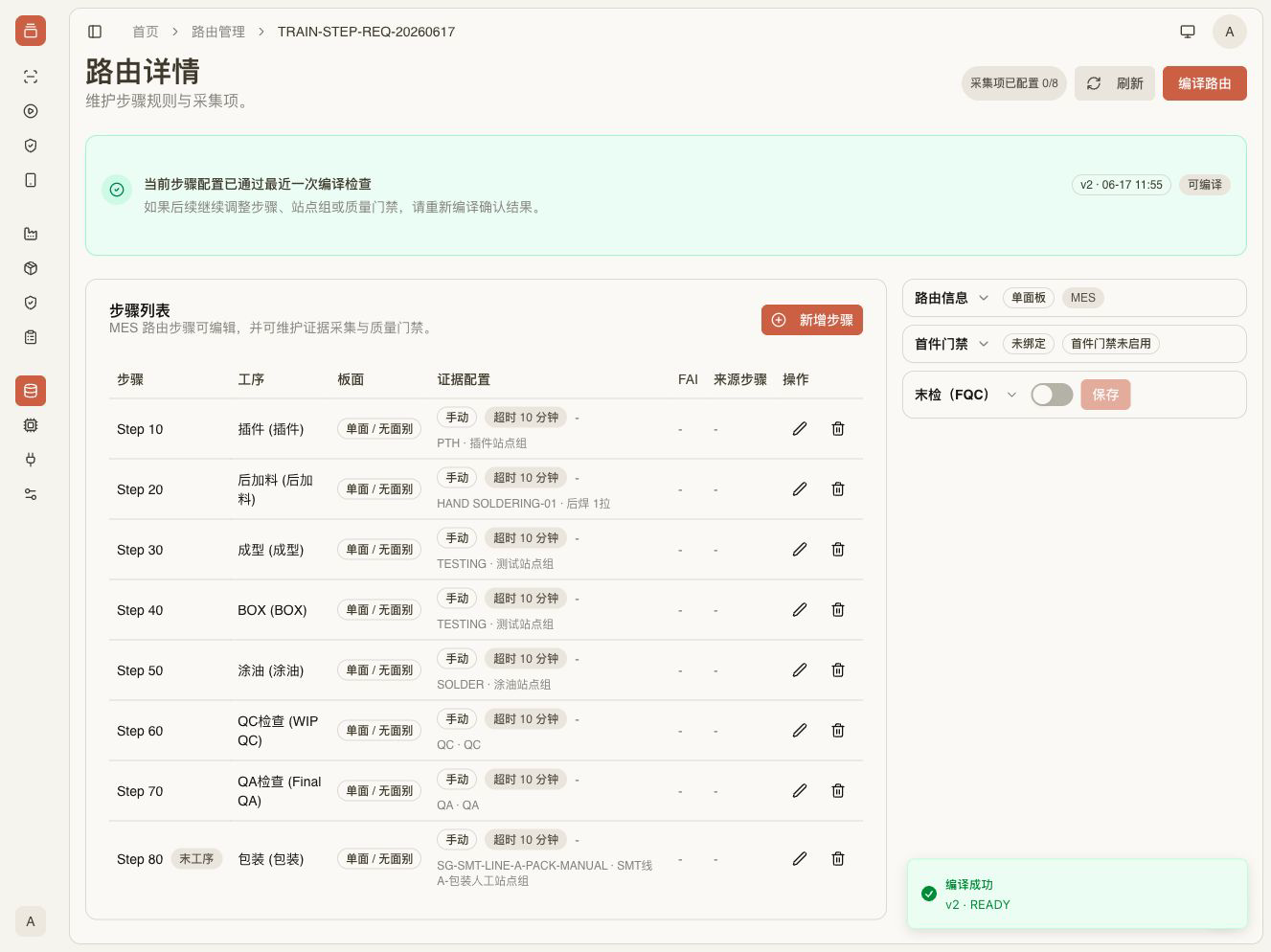Delete Step 50 with trash icon
This screenshot has width=1271, height=952.
[838, 670]
